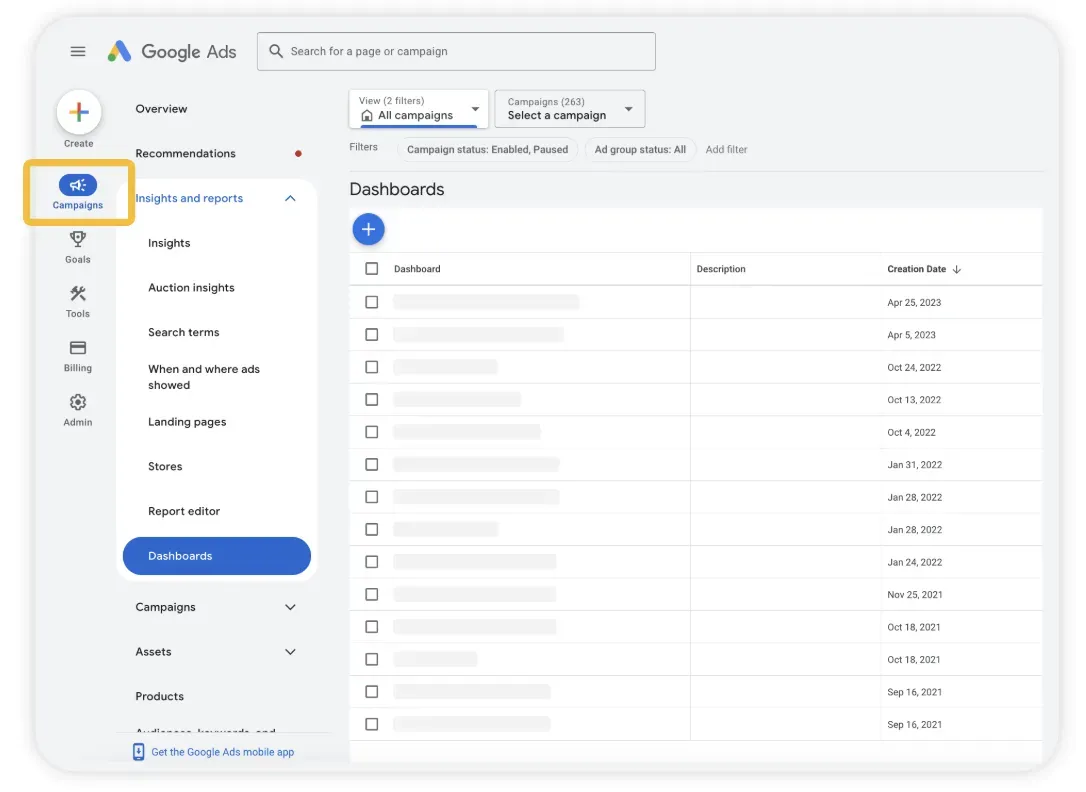Image resolution: width=1086 pixels, height=792 pixels.
Task: Expand the Campaigns section in the sidebar
Action: pyautogui.click(x=290, y=606)
